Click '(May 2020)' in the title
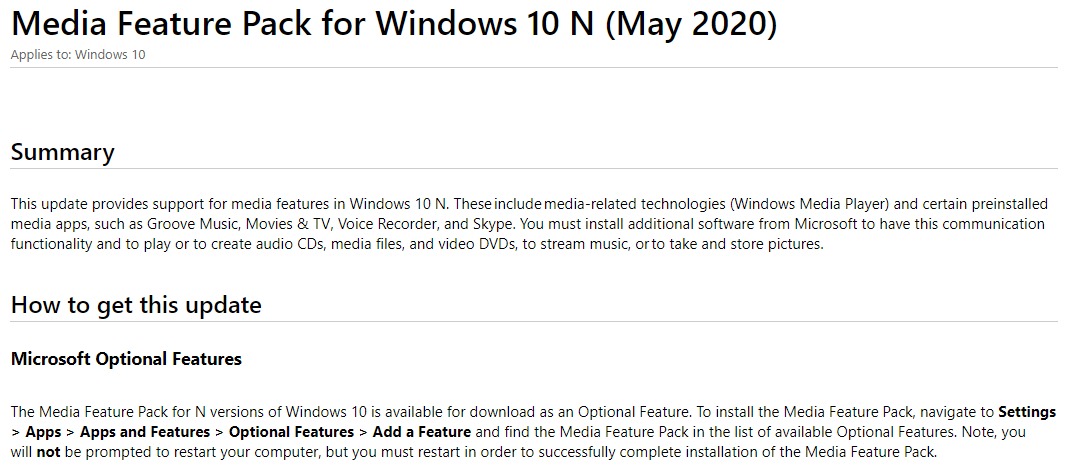 click(x=691, y=23)
